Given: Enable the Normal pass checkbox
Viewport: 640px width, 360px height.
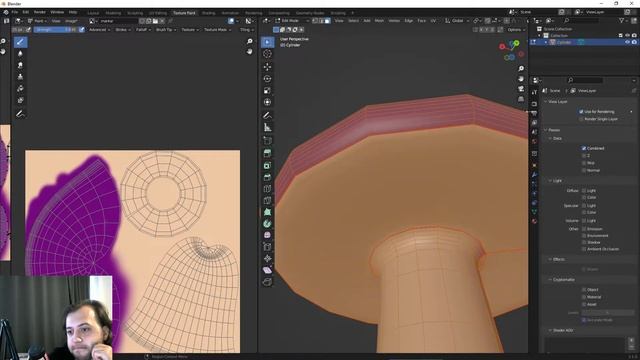Looking at the screenshot, I should pyautogui.click(x=584, y=170).
